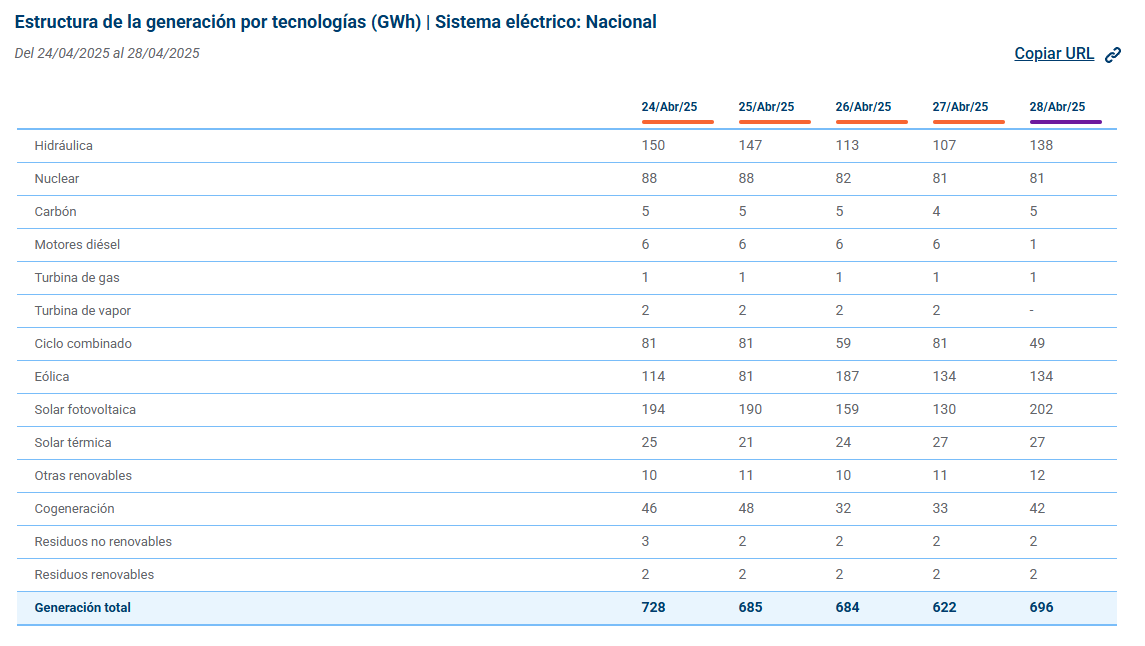
Task: Click Cogeneración value 42 for 28/Abr/25
Action: tap(1038, 509)
